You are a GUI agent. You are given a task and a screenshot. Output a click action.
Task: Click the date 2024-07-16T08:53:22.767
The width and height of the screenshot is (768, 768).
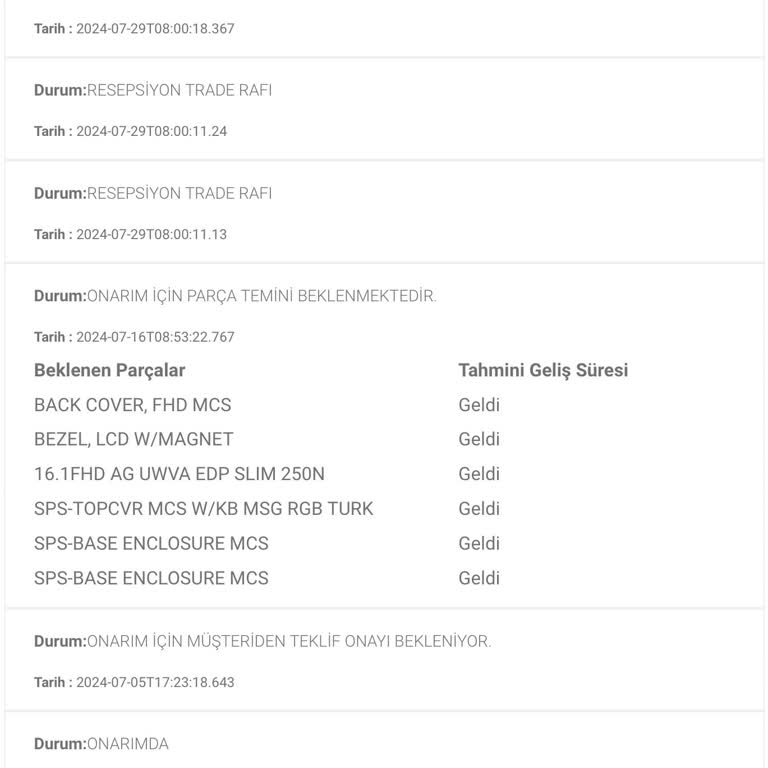coord(155,337)
